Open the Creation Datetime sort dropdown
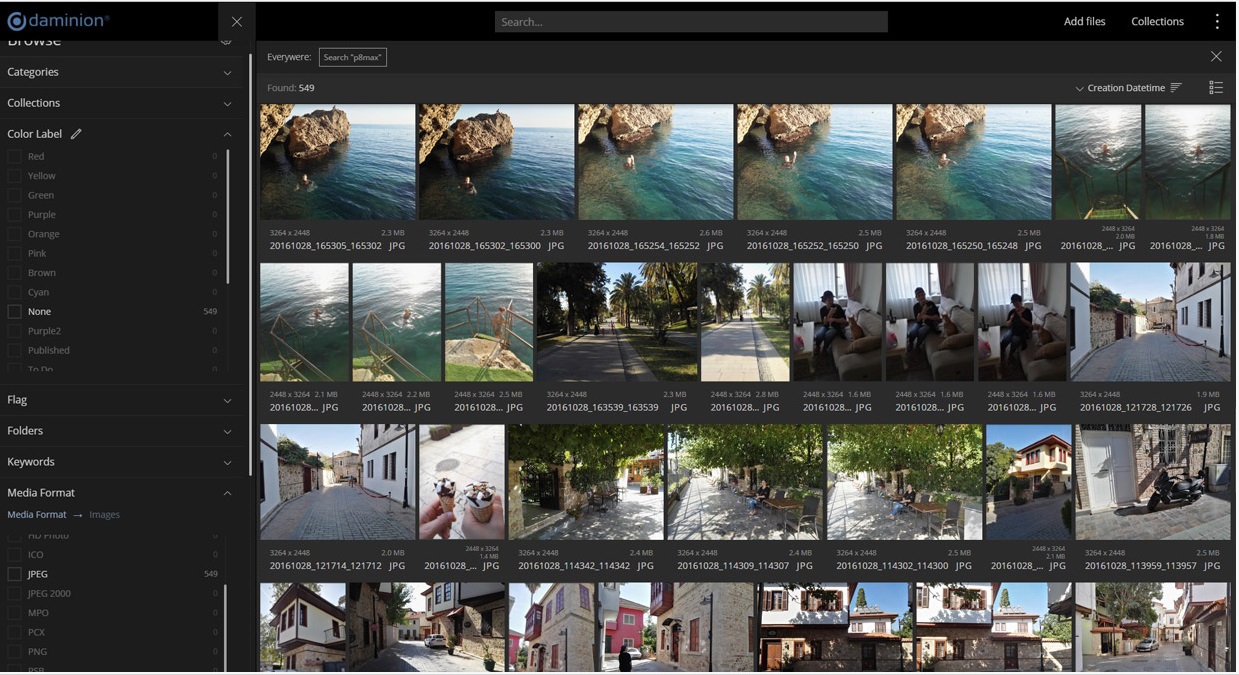The image size is (1239, 675). 1126,88
